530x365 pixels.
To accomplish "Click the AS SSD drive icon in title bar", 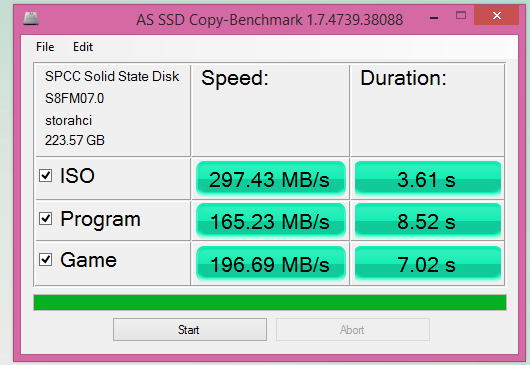I will [31, 18].
